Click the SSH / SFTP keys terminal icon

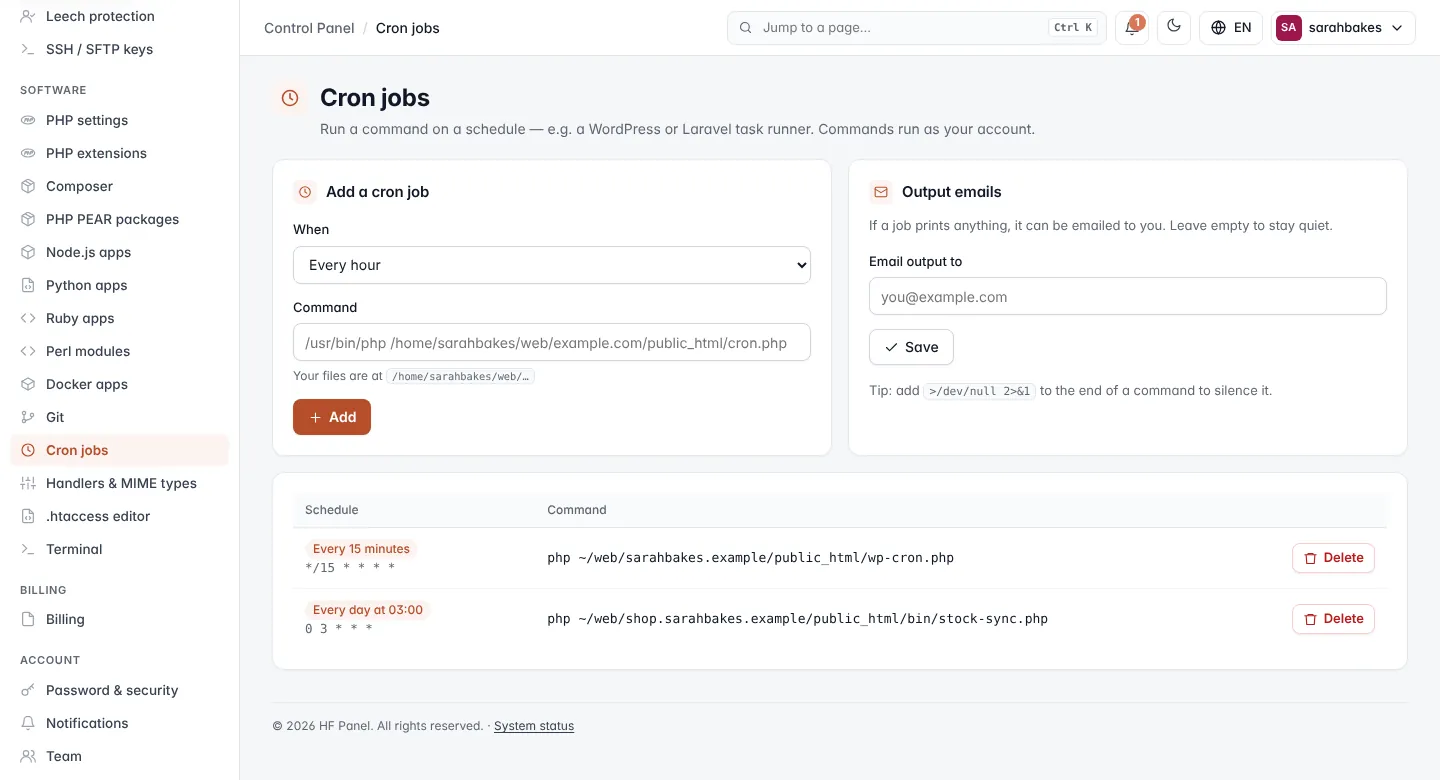click(x=28, y=49)
